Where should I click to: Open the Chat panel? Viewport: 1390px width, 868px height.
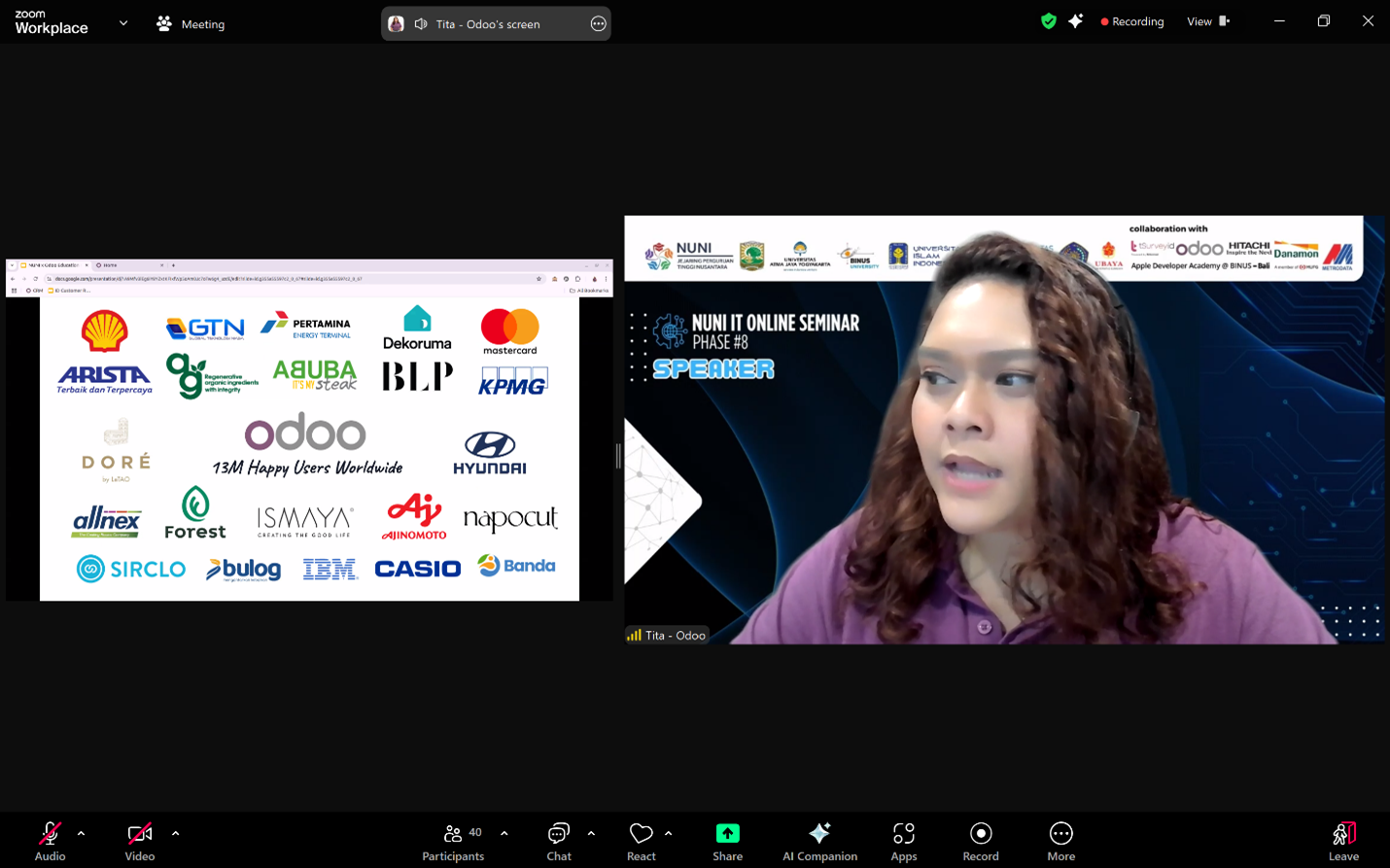point(559,841)
